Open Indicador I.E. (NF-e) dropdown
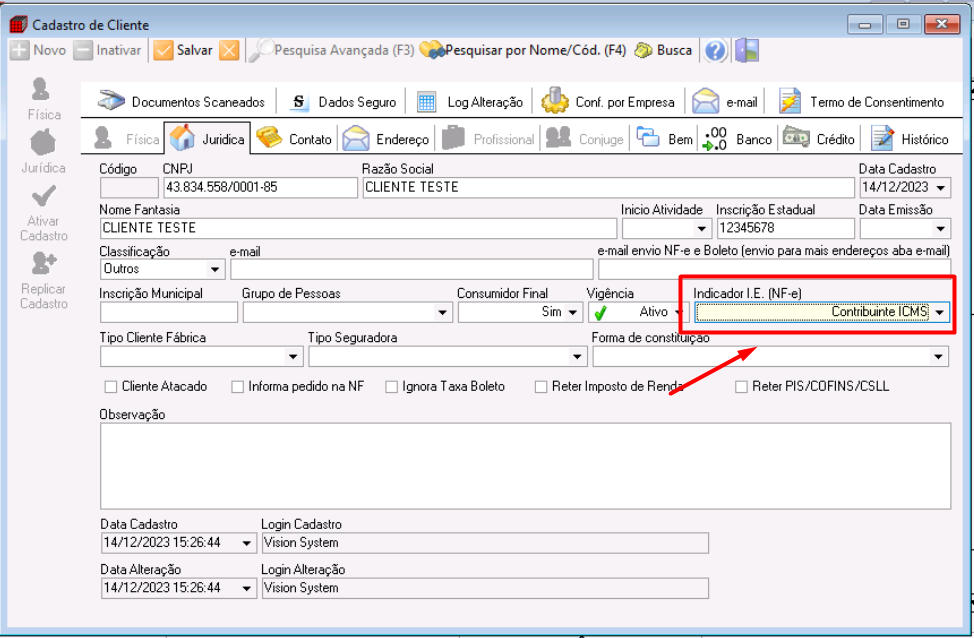The width and height of the screenshot is (974, 638). point(940,312)
